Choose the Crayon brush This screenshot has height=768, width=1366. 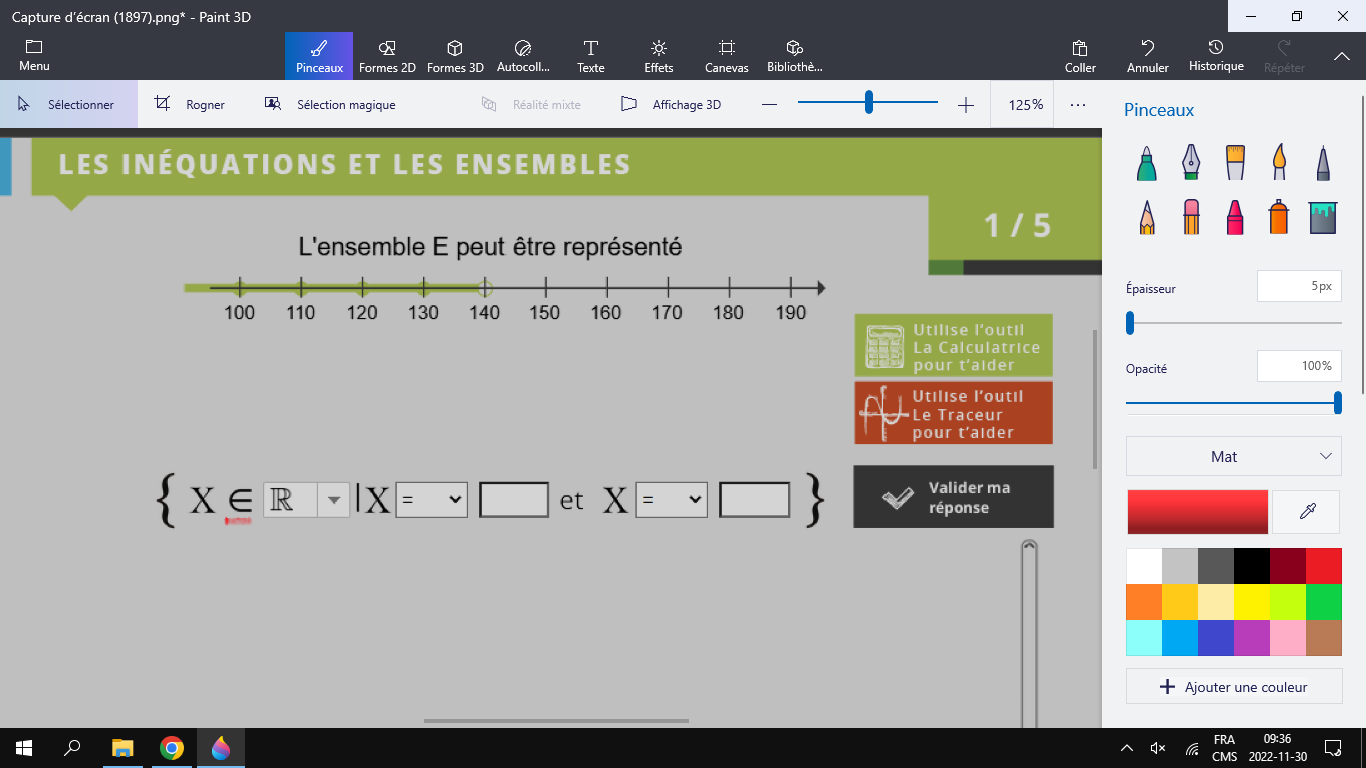point(1235,216)
